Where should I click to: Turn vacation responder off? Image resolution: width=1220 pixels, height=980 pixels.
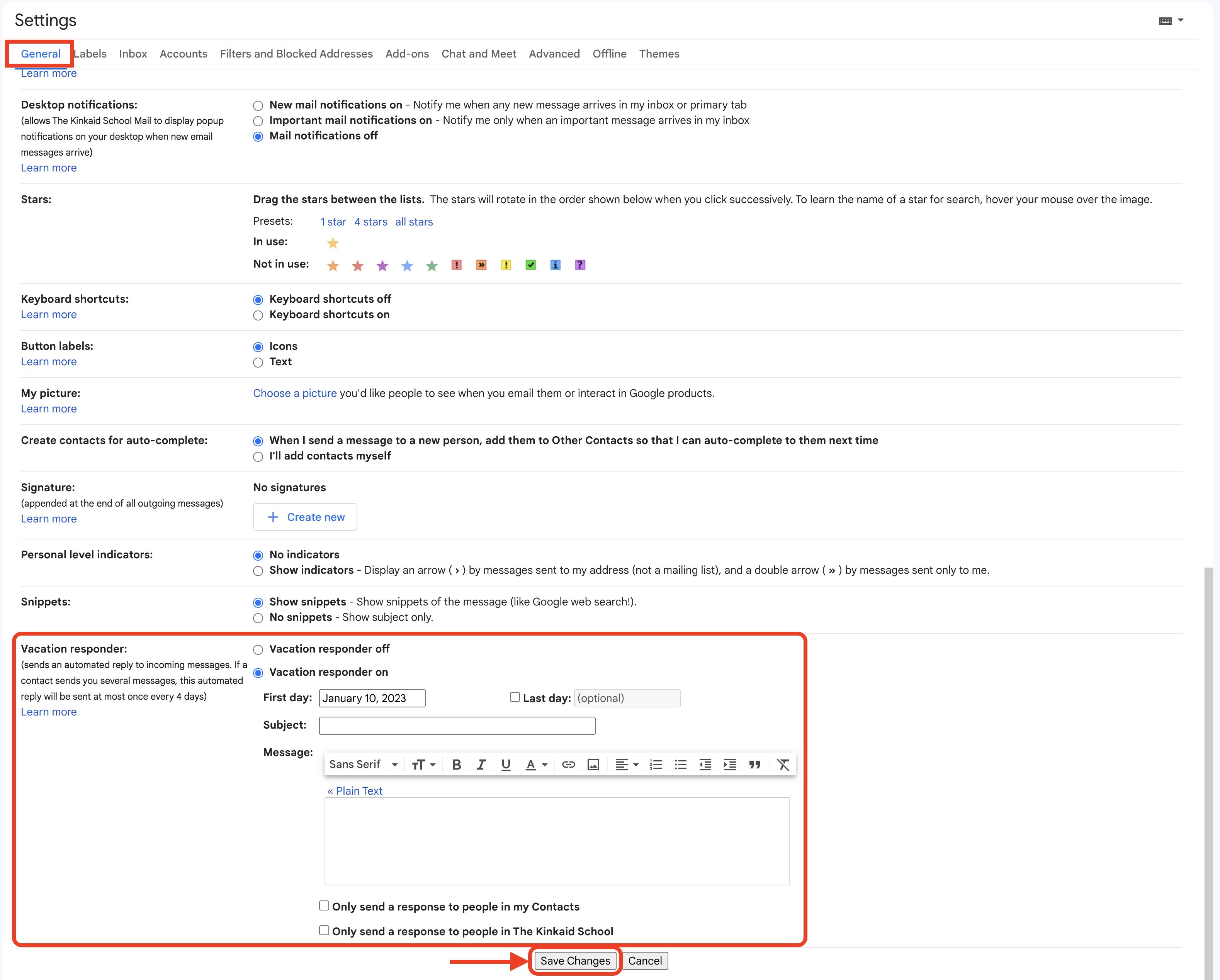tap(258, 650)
